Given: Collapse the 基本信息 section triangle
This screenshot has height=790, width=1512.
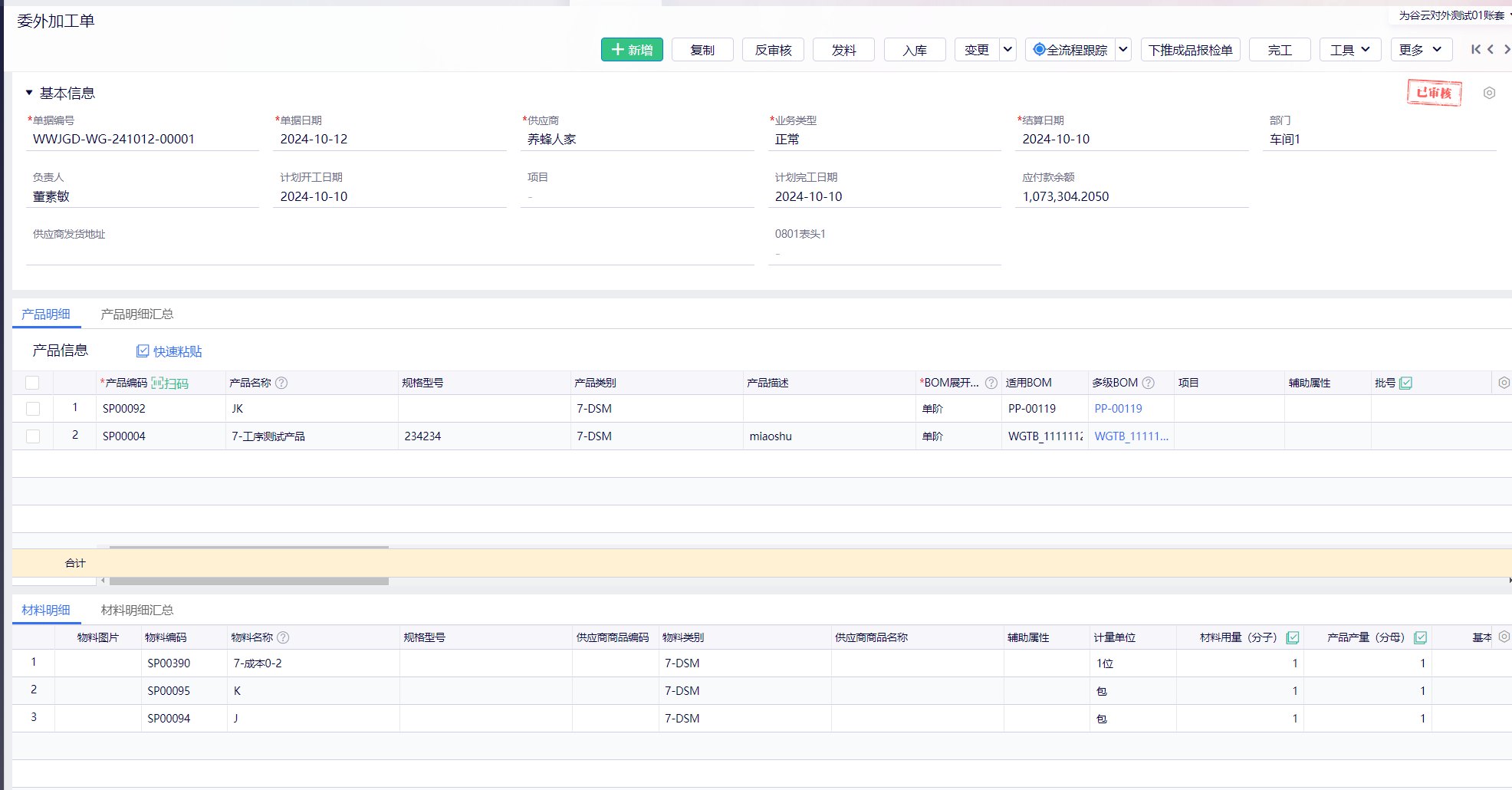Looking at the screenshot, I should pos(29,93).
